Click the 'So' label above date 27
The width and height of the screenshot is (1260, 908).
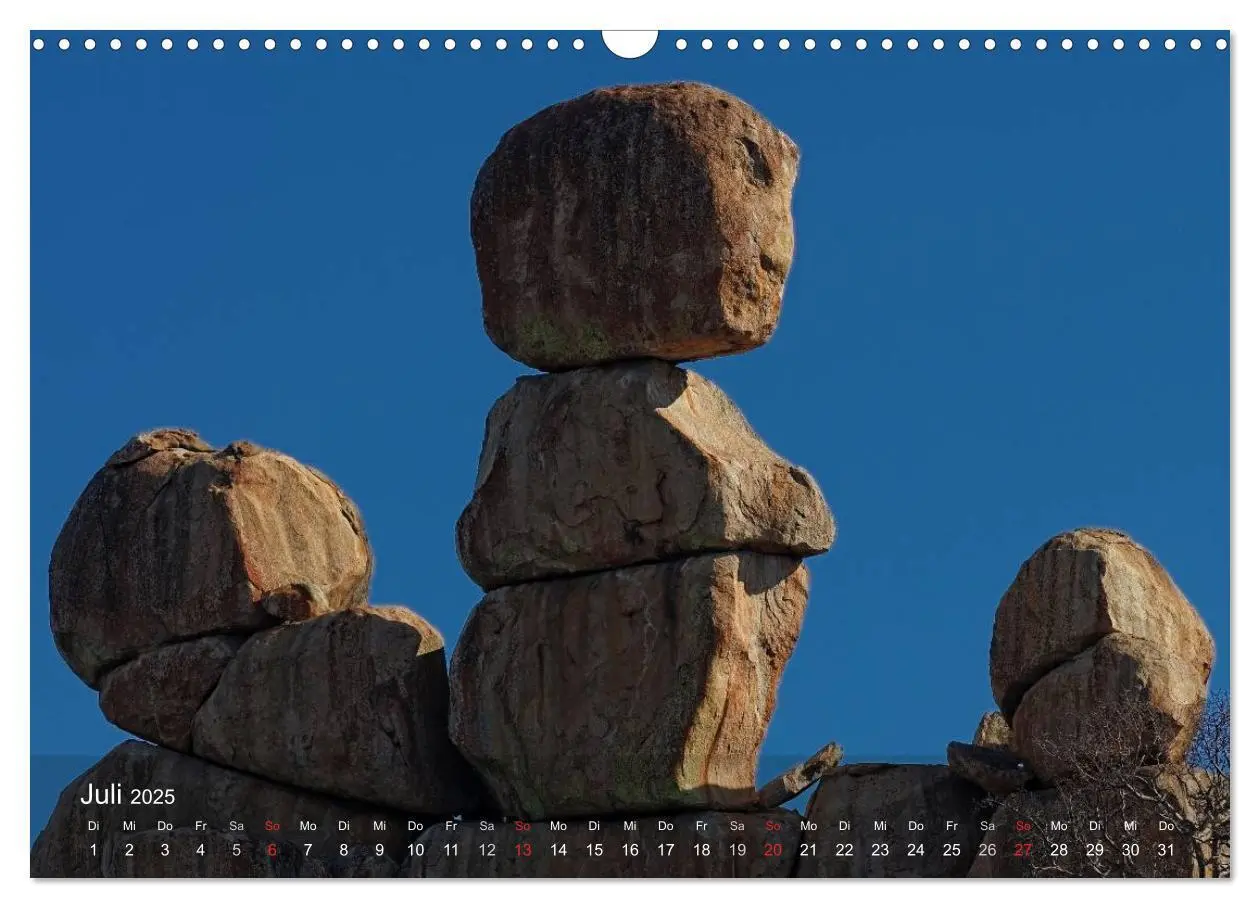coord(1023,826)
